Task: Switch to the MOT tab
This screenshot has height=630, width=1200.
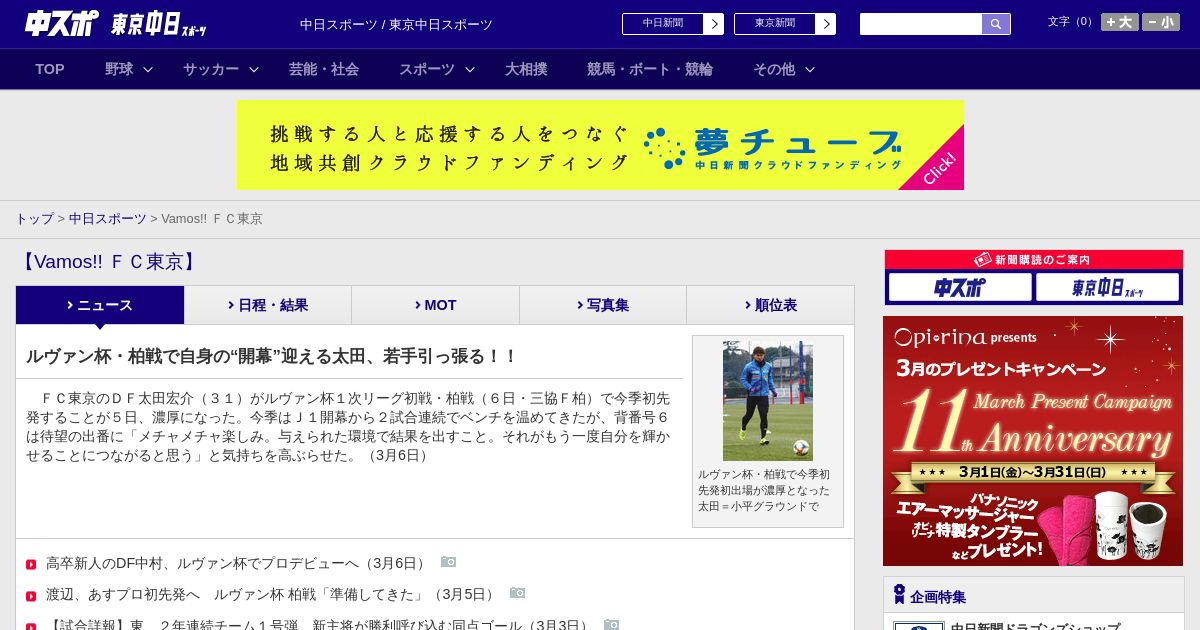Action: coord(435,305)
